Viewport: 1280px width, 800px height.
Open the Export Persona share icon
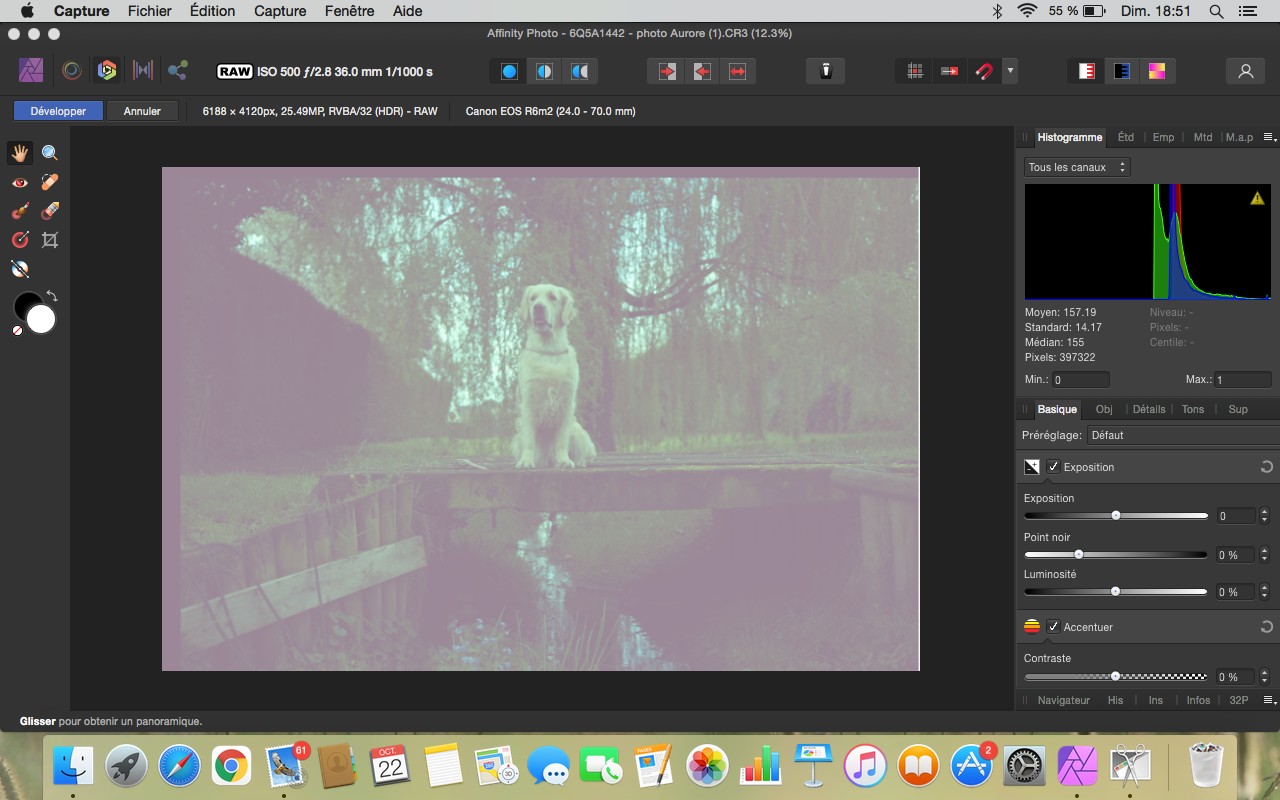pos(178,71)
